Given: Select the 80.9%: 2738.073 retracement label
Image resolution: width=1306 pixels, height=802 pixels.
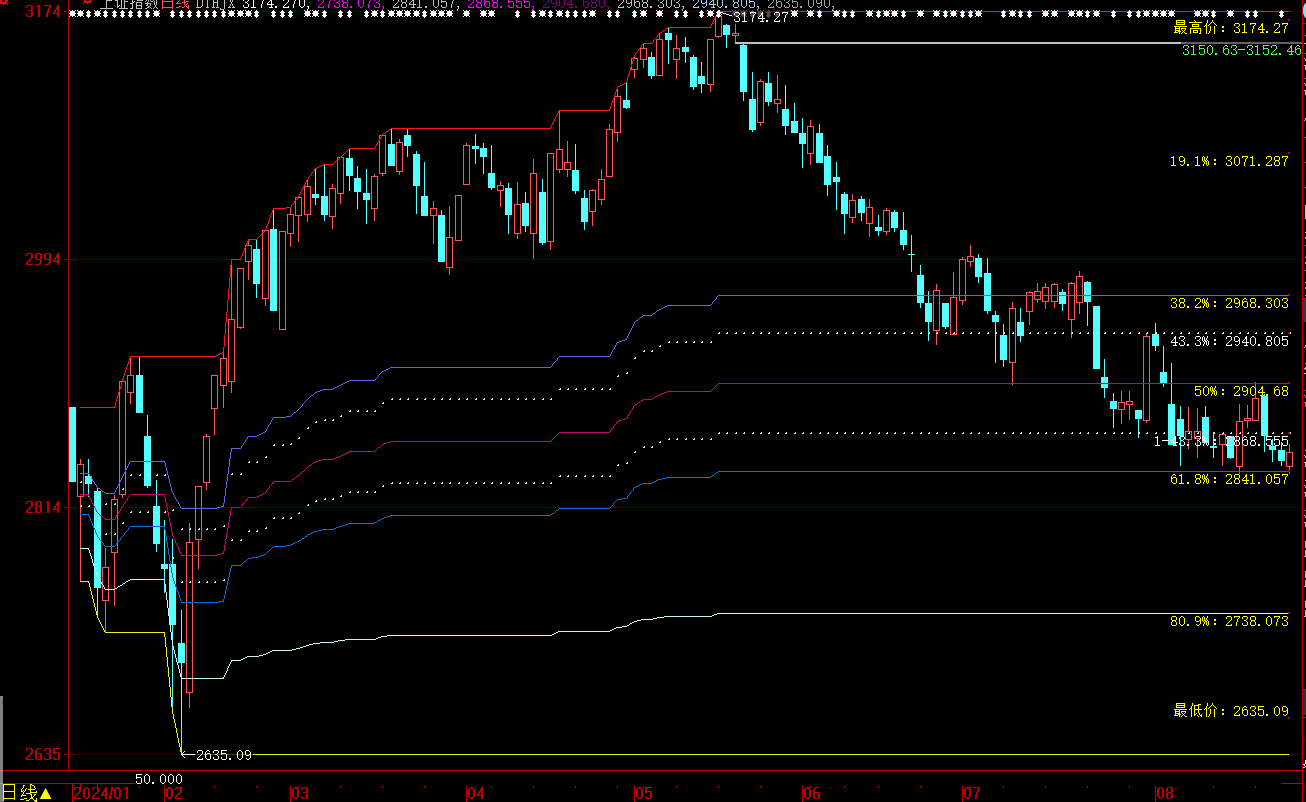Looking at the screenshot, I should click(x=1229, y=621).
